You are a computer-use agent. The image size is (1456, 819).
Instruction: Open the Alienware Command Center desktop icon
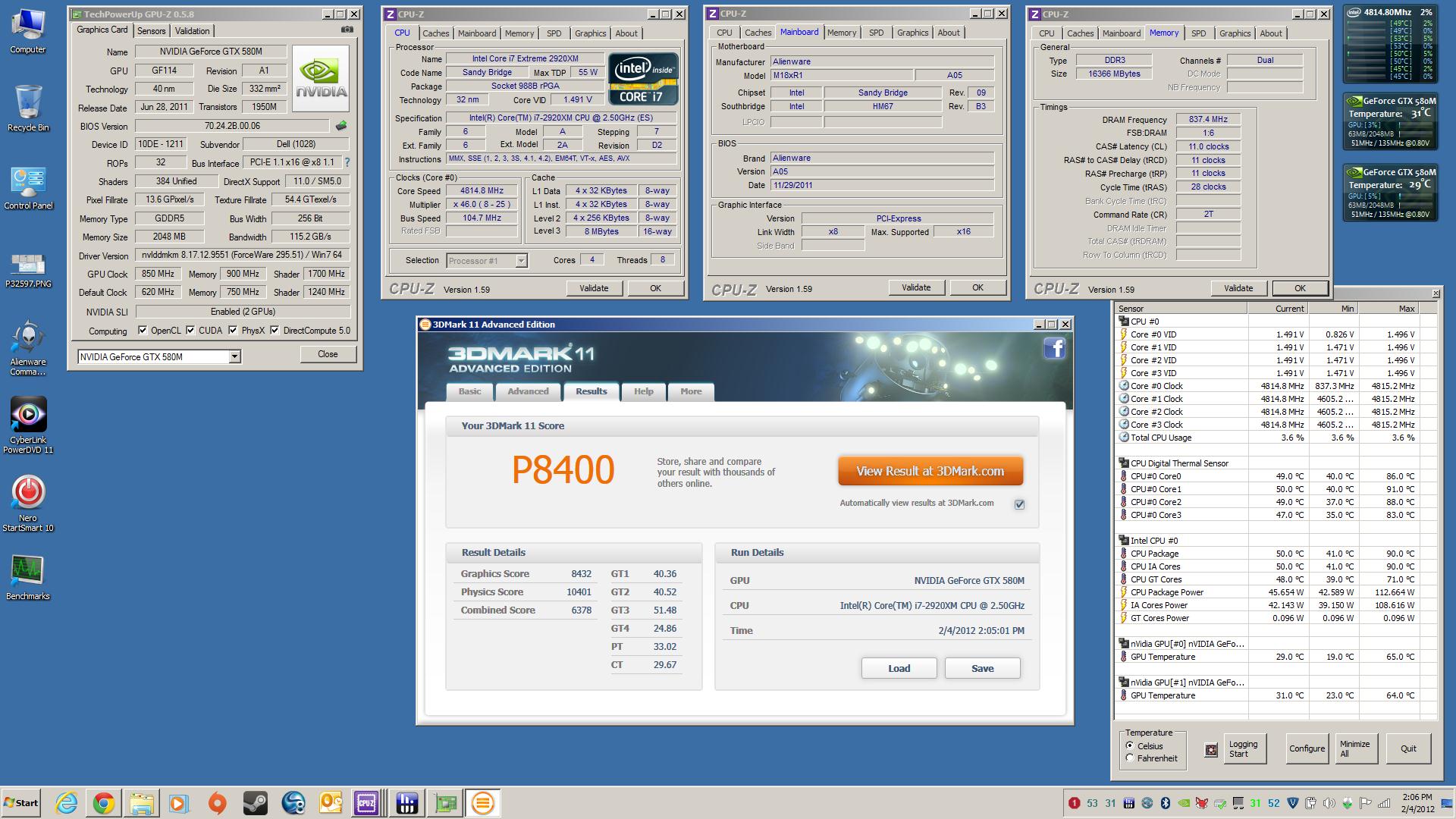coord(28,349)
